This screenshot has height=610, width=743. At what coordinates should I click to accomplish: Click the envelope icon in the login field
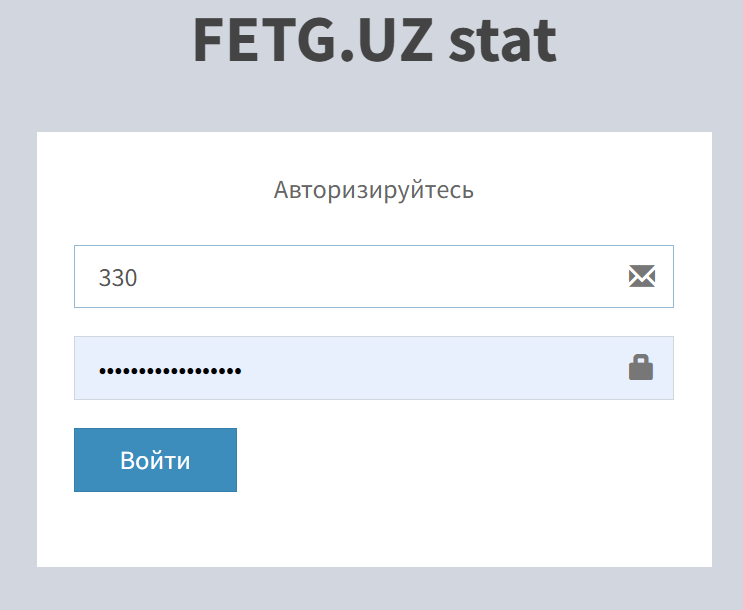(x=641, y=277)
